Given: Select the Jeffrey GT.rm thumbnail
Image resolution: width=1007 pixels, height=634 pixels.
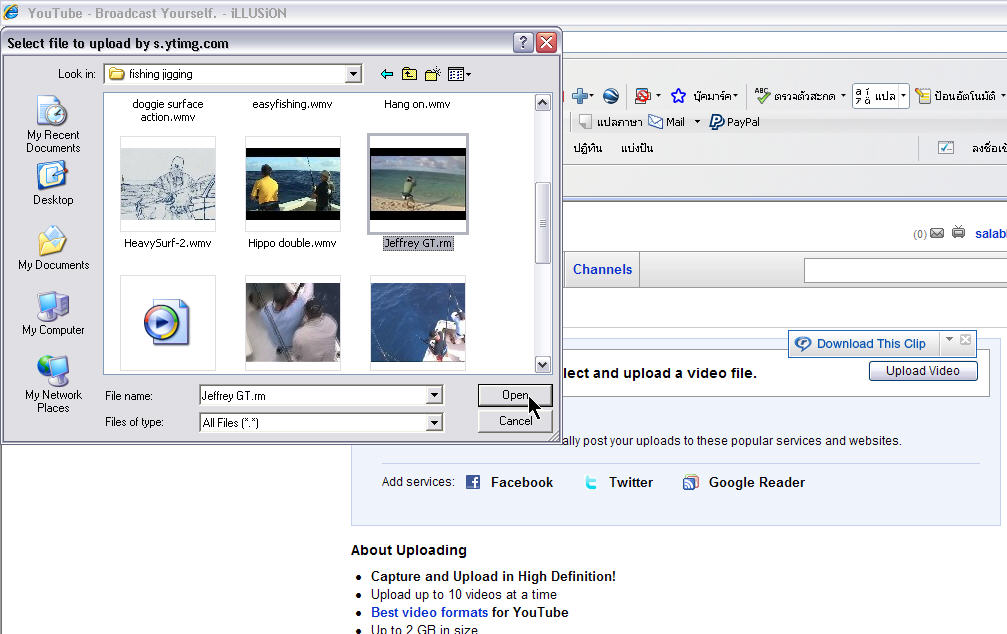Looking at the screenshot, I should (417, 184).
